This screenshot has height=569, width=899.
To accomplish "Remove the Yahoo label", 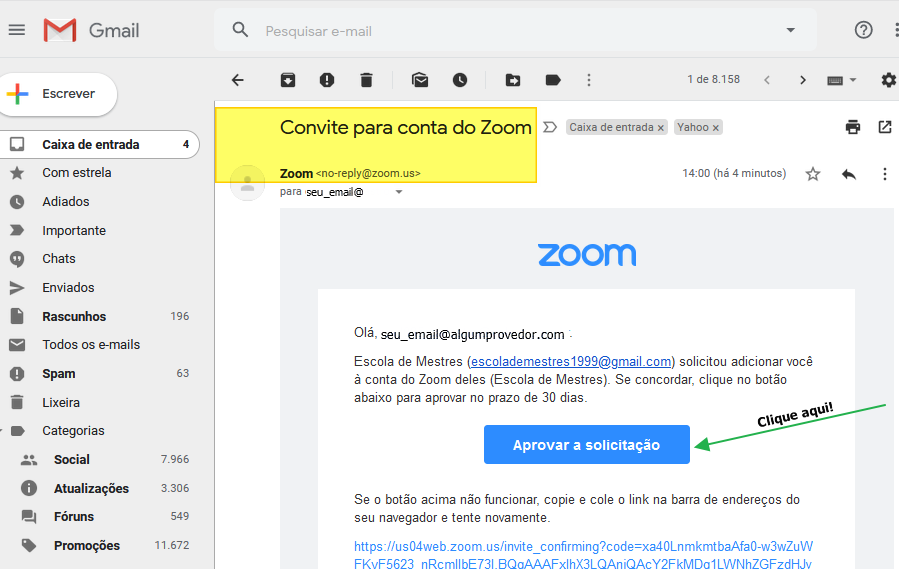I will [716, 128].
